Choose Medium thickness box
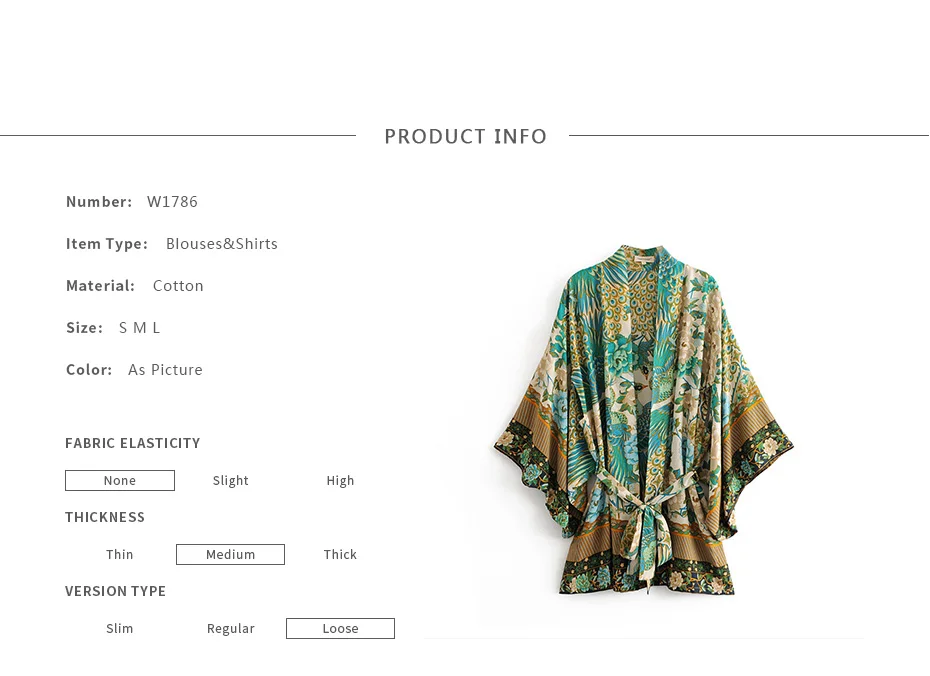 231,554
